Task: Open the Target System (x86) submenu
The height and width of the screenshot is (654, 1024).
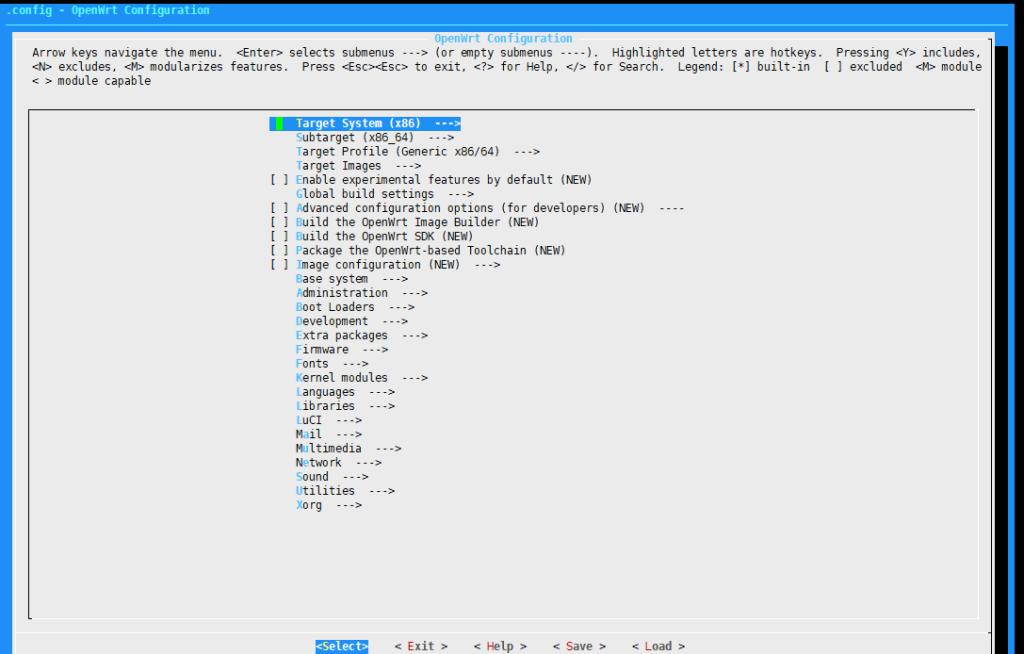Action: click(365, 123)
